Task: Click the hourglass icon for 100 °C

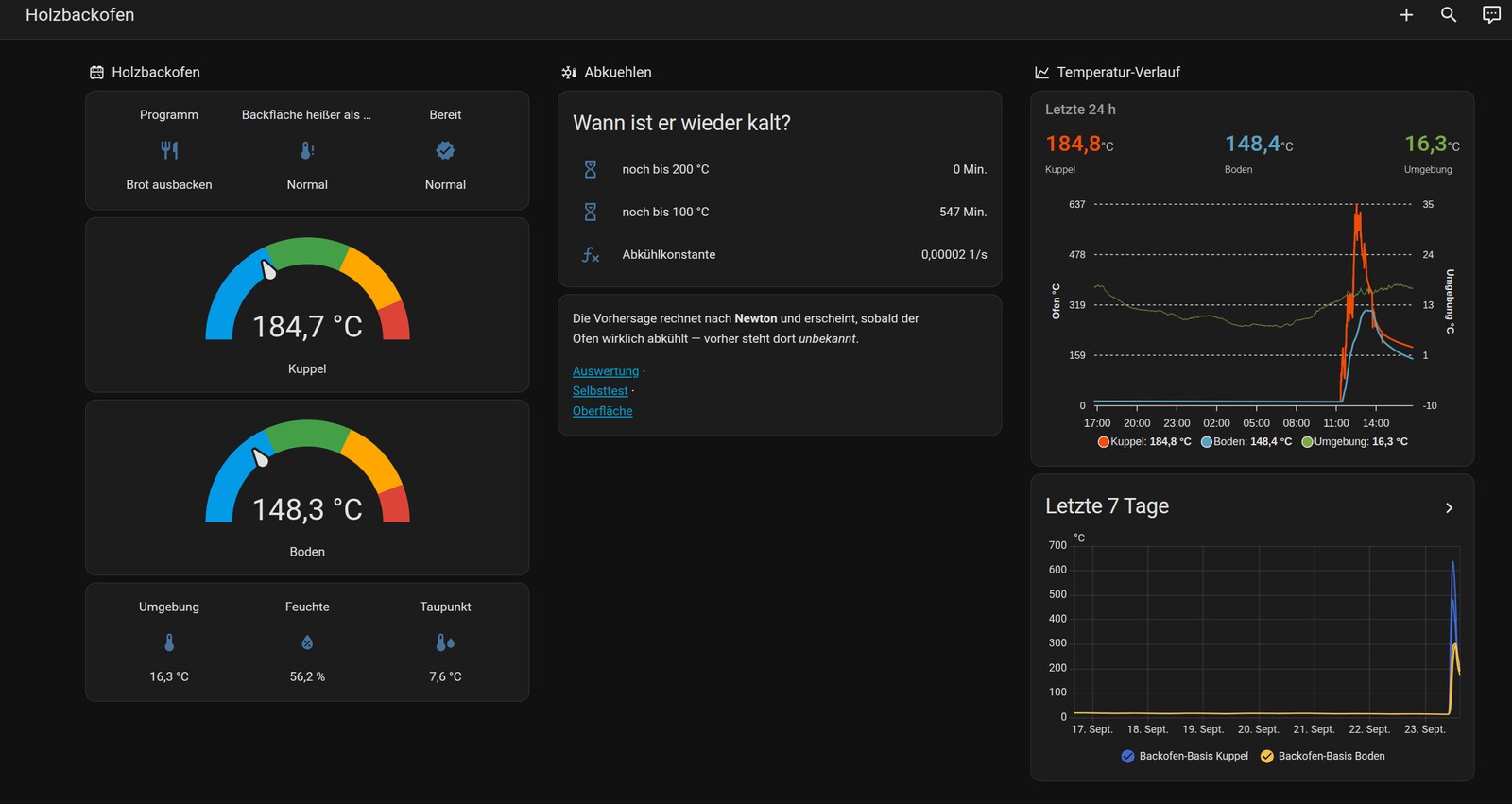Action: pyautogui.click(x=591, y=212)
